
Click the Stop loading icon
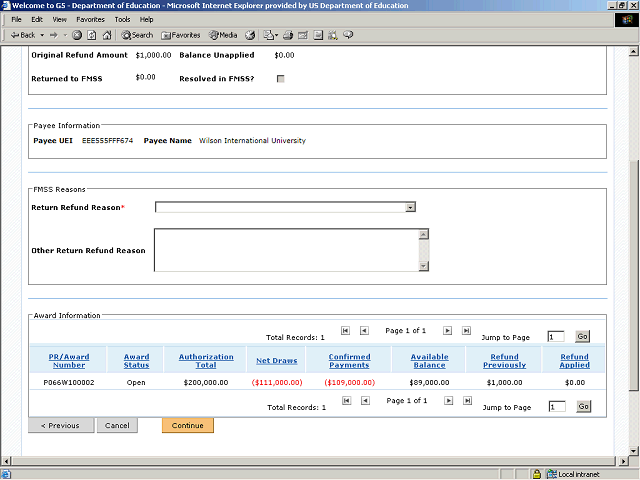point(77,35)
